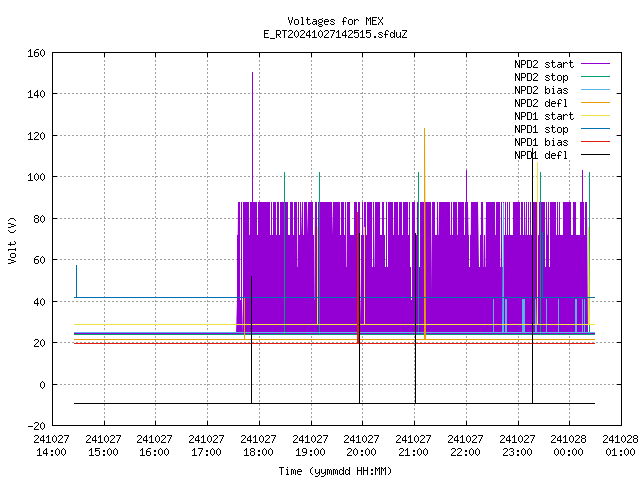Click the y-axis tick label 40
Image resolution: width=640 pixels, height=480 pixels.
click(x=39, y=302)
